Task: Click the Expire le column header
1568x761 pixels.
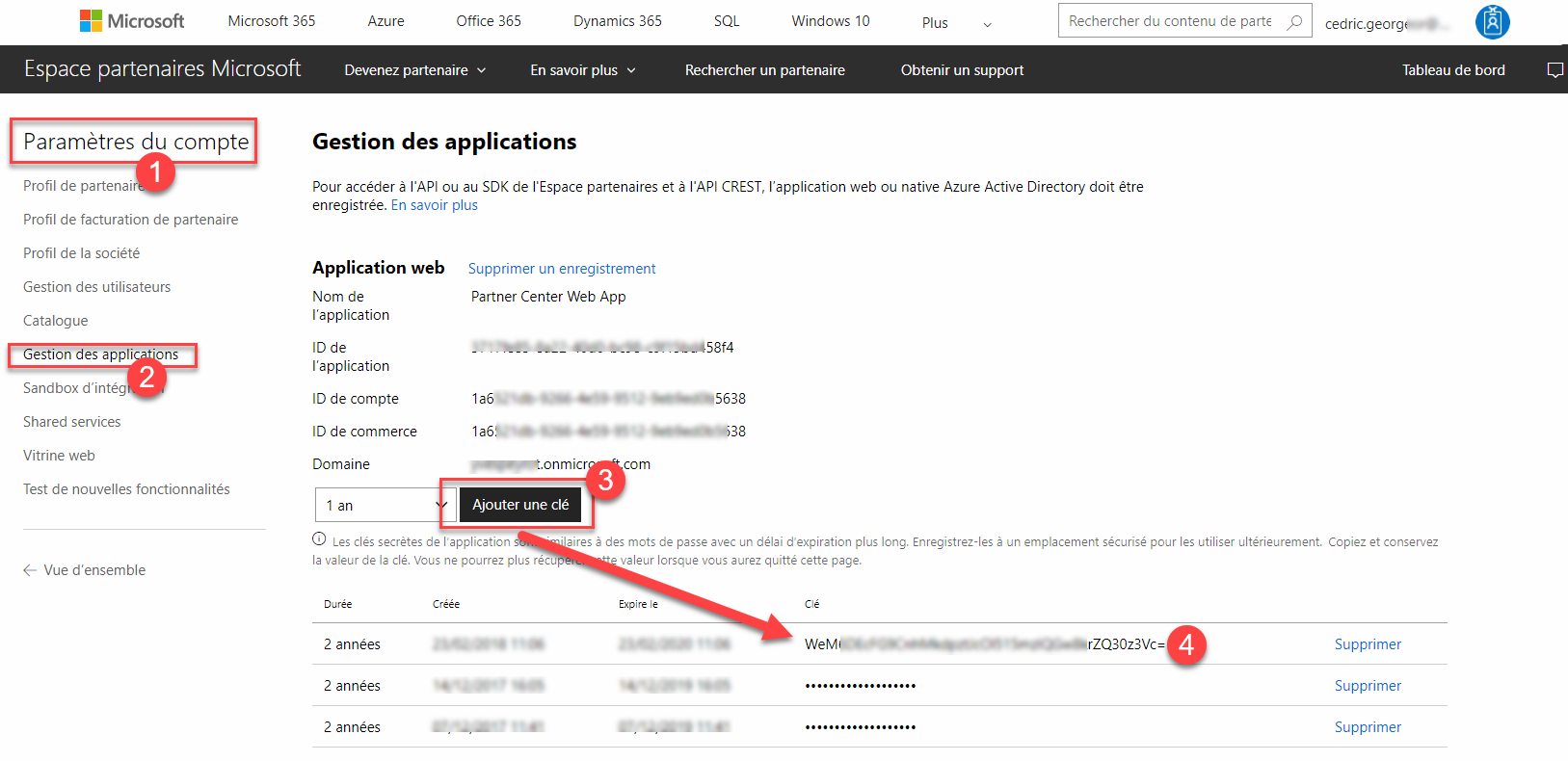Action: coord(638,604)
